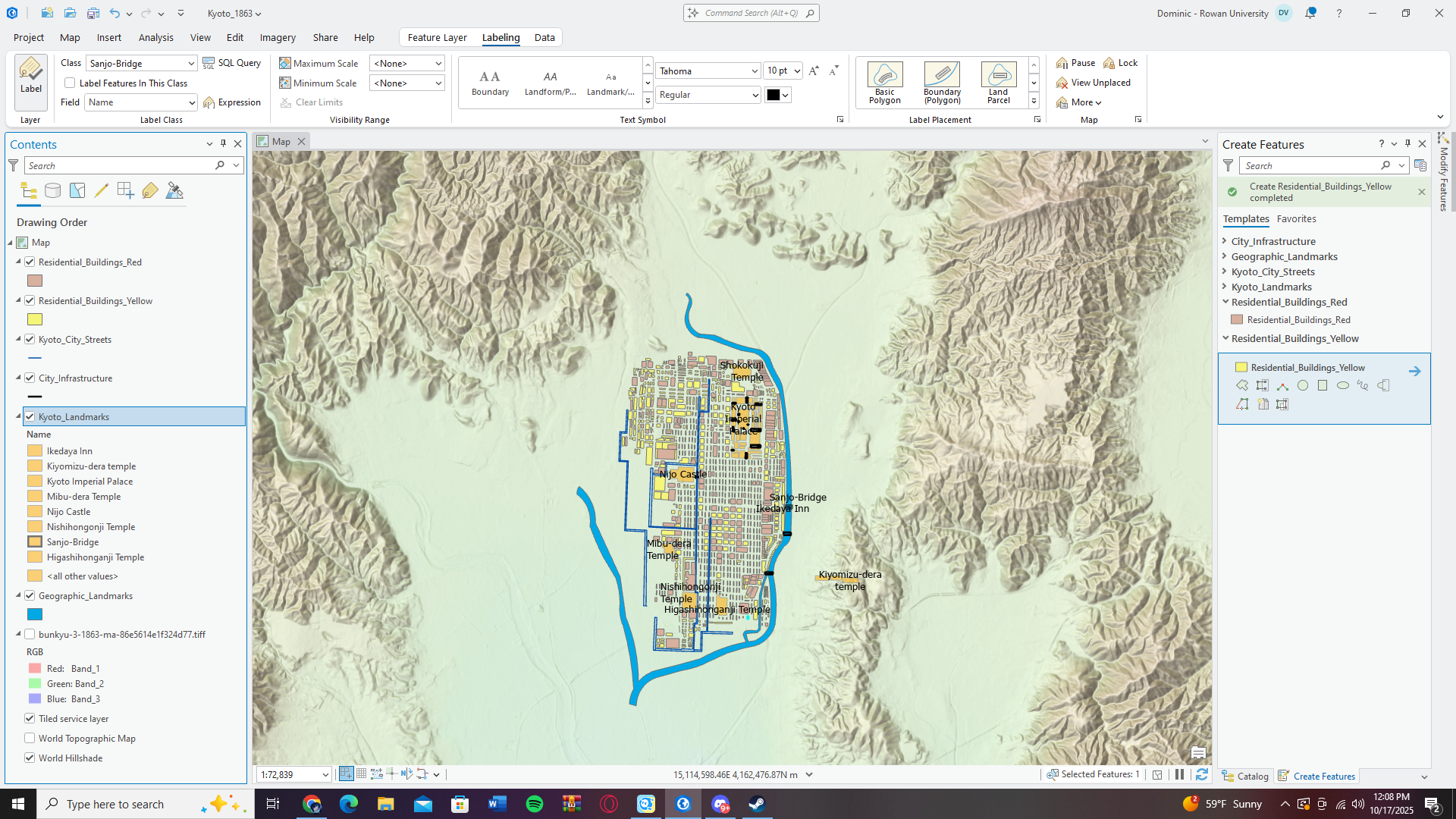This screenshot has width=1456, height=819.
Task: Select List By Snapping grid icon
Action: (x=126, y=190)
